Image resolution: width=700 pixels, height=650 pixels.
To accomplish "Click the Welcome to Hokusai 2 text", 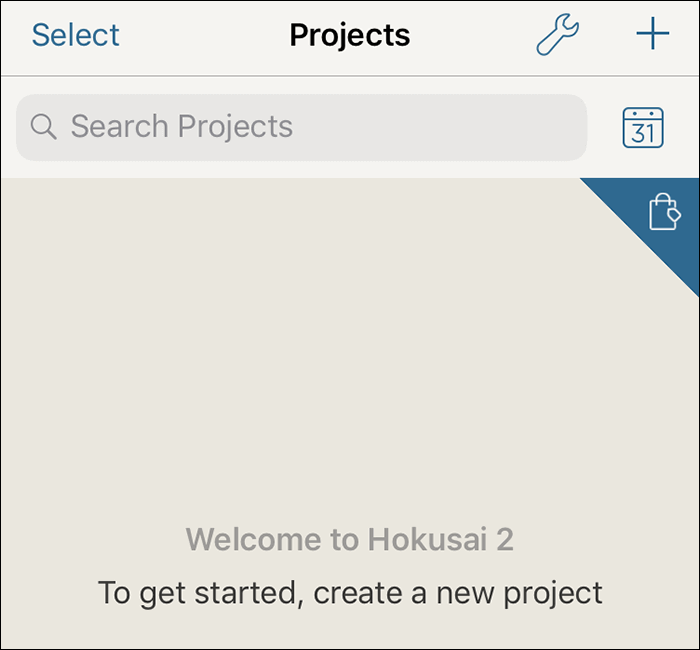I will pos(349,540).
